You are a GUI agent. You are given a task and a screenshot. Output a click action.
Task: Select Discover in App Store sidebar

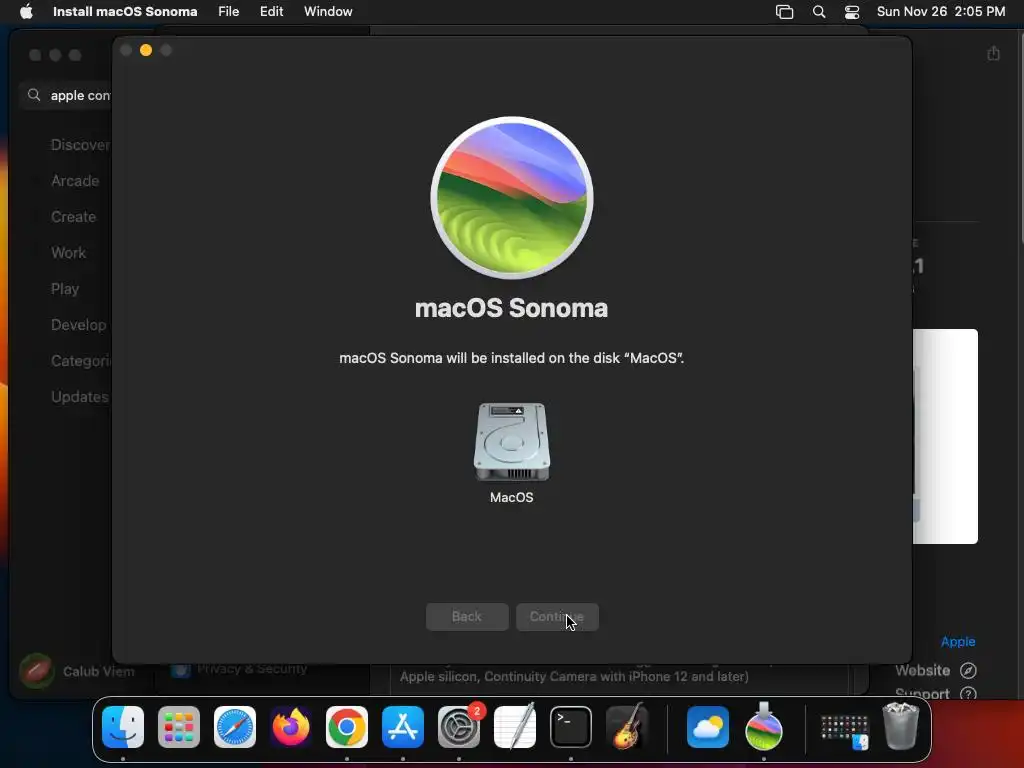pos(80,145)
